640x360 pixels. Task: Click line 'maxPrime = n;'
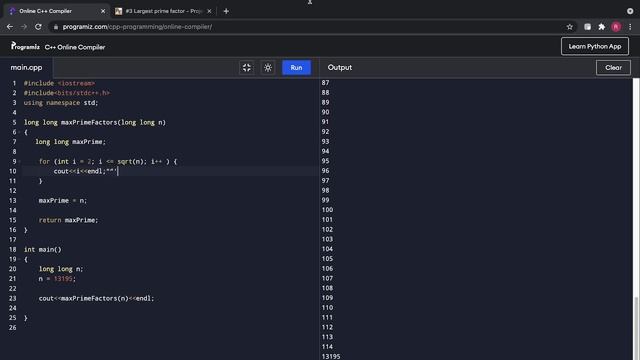(62, 201)
